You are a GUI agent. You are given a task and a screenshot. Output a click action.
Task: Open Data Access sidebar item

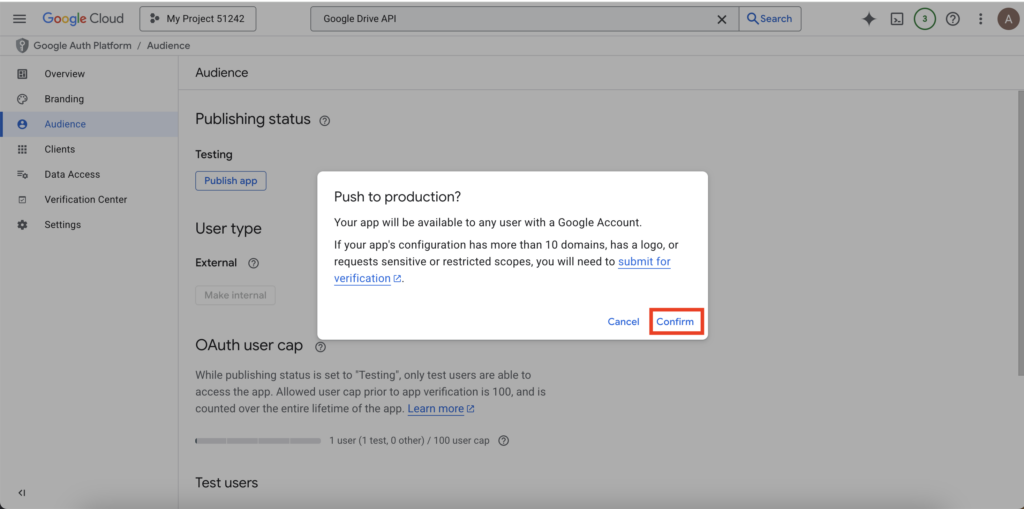click(72, 174)
